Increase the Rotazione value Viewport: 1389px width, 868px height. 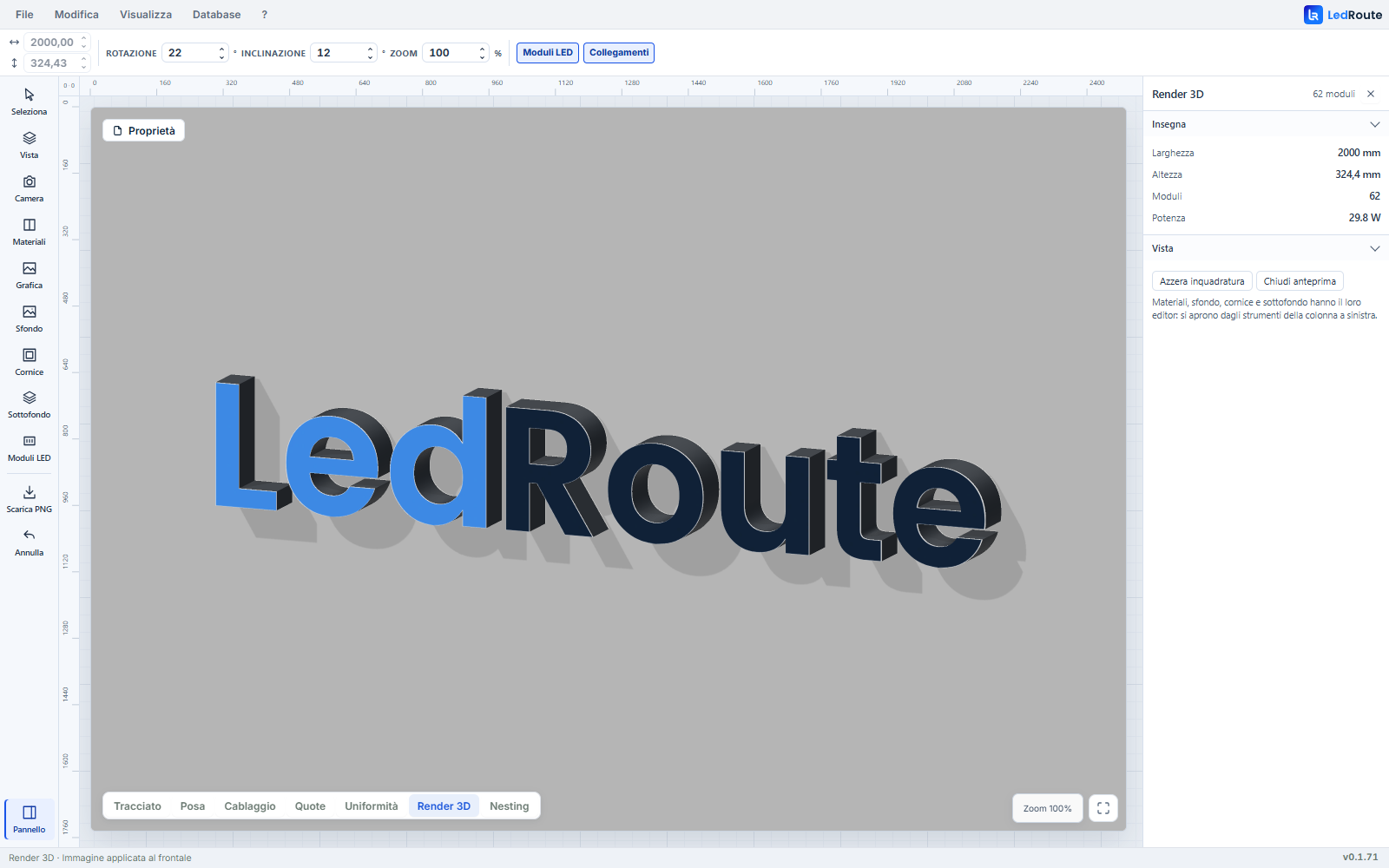[x=221, y=49]
